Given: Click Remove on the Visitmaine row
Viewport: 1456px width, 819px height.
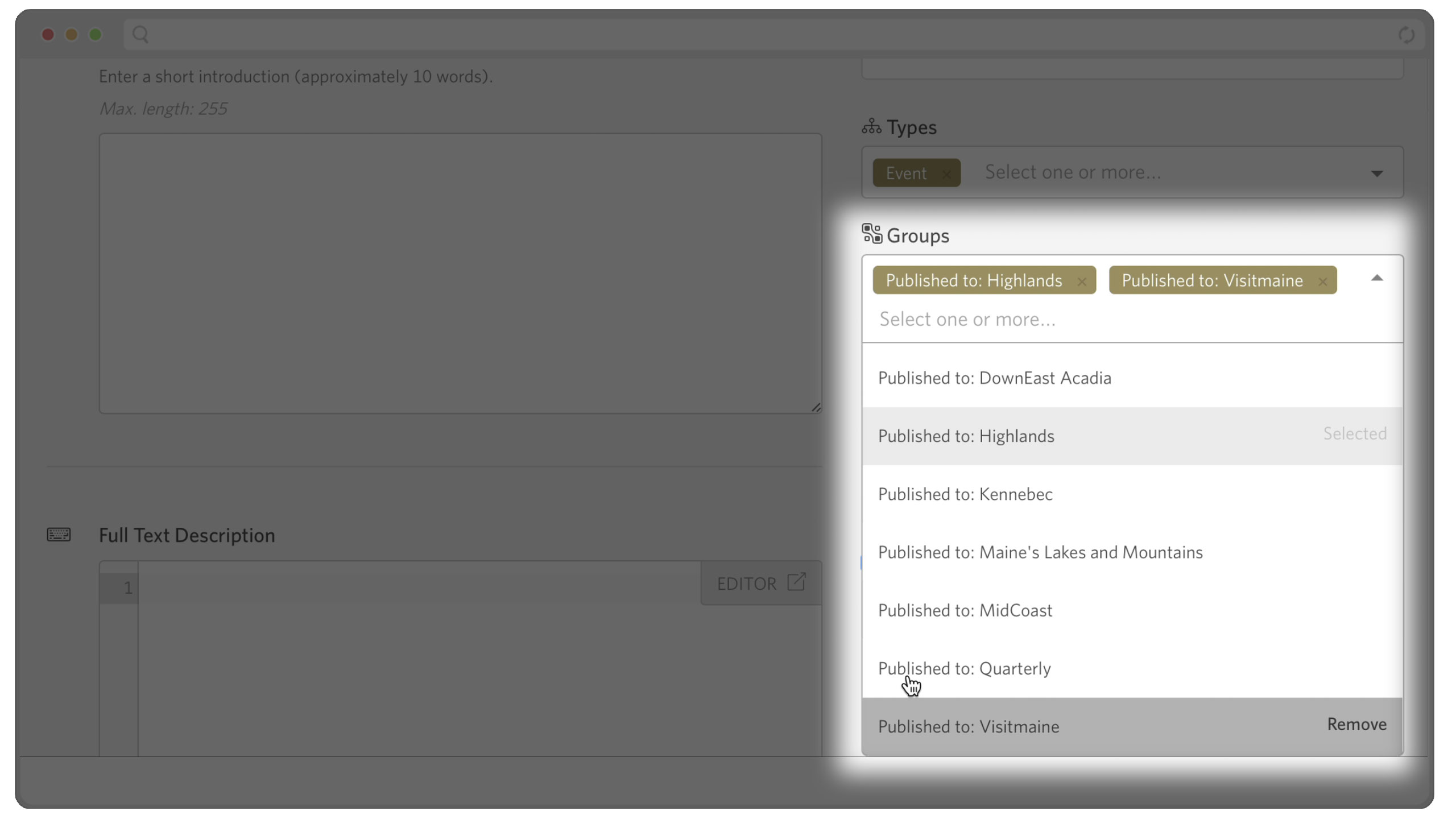Looking at the screenshot, I should pos(1356,724).
